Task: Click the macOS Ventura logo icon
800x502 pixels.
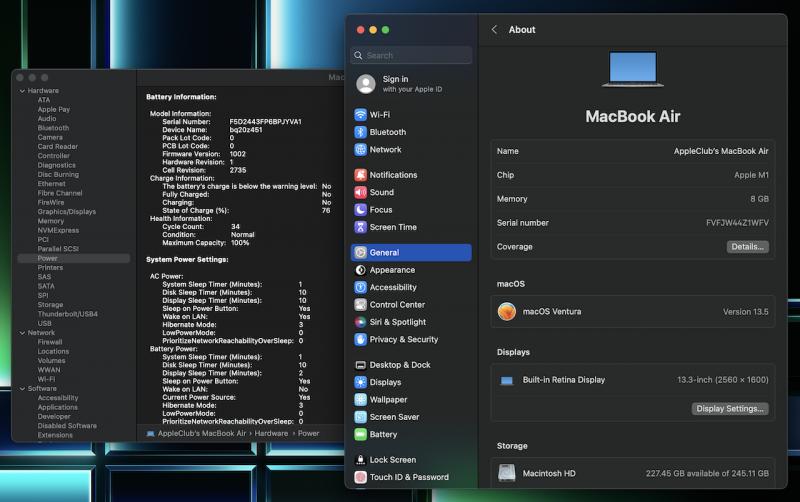Action: (x=507, y=311)
